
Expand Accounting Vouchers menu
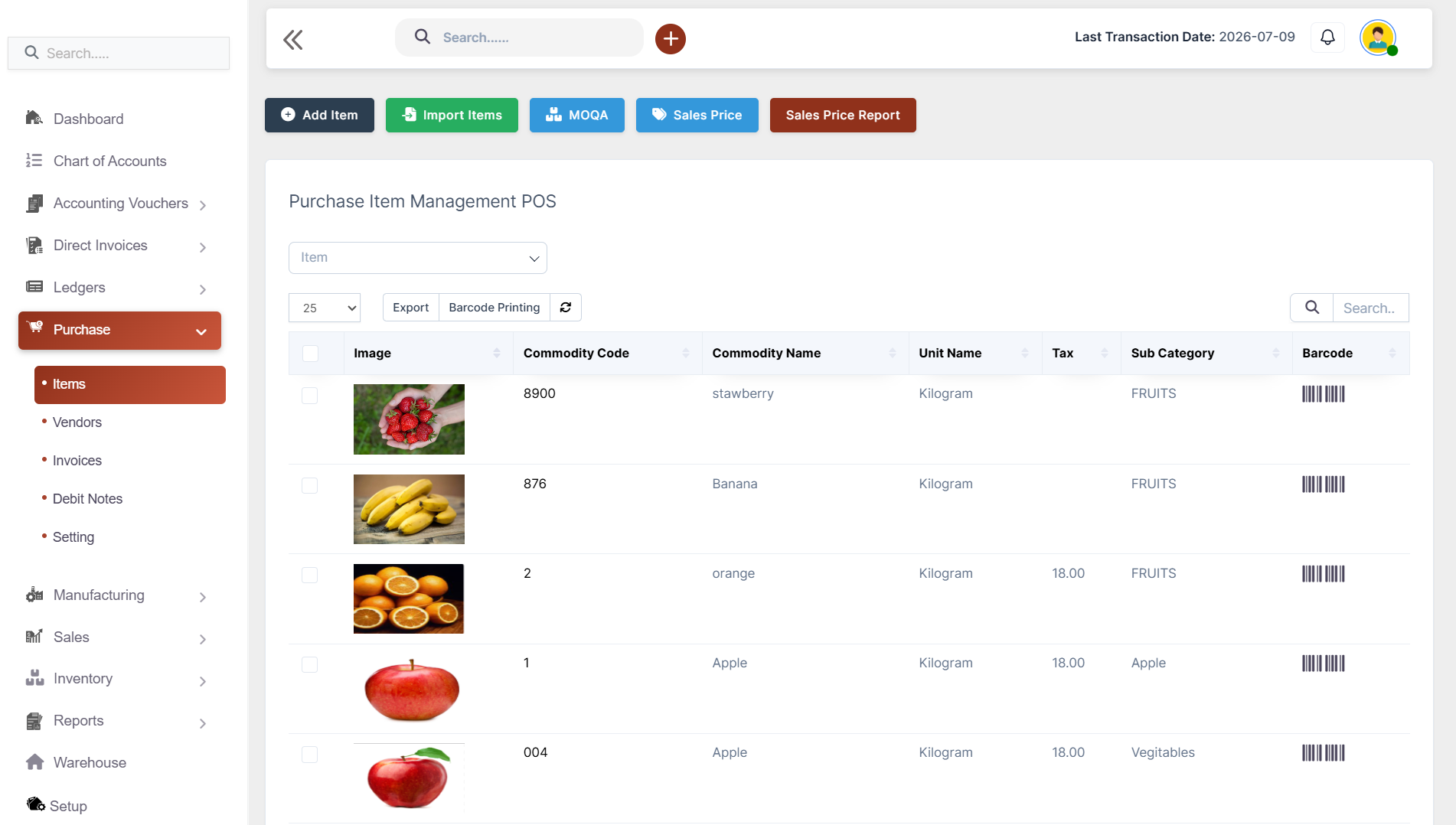pos(203,205)
